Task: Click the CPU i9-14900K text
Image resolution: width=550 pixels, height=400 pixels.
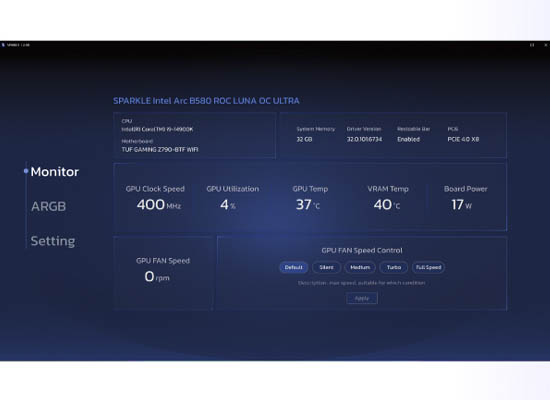Action: tap(157, 129)
